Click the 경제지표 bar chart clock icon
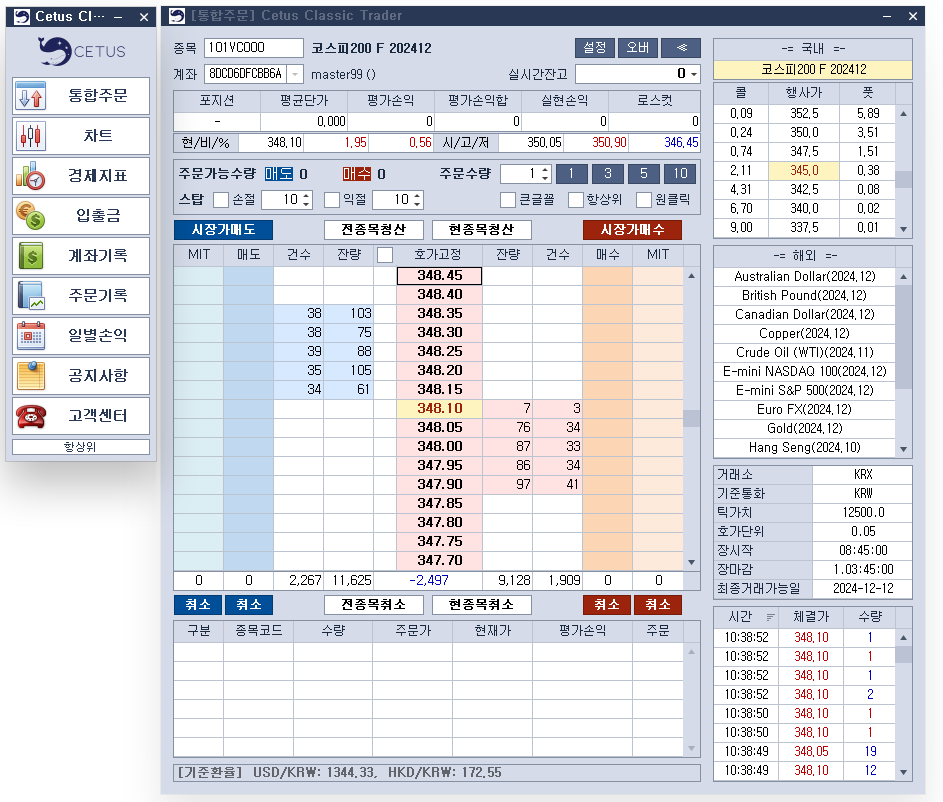Image resolution: width=943 pixels, height=802 pixels. pos(31,176)
